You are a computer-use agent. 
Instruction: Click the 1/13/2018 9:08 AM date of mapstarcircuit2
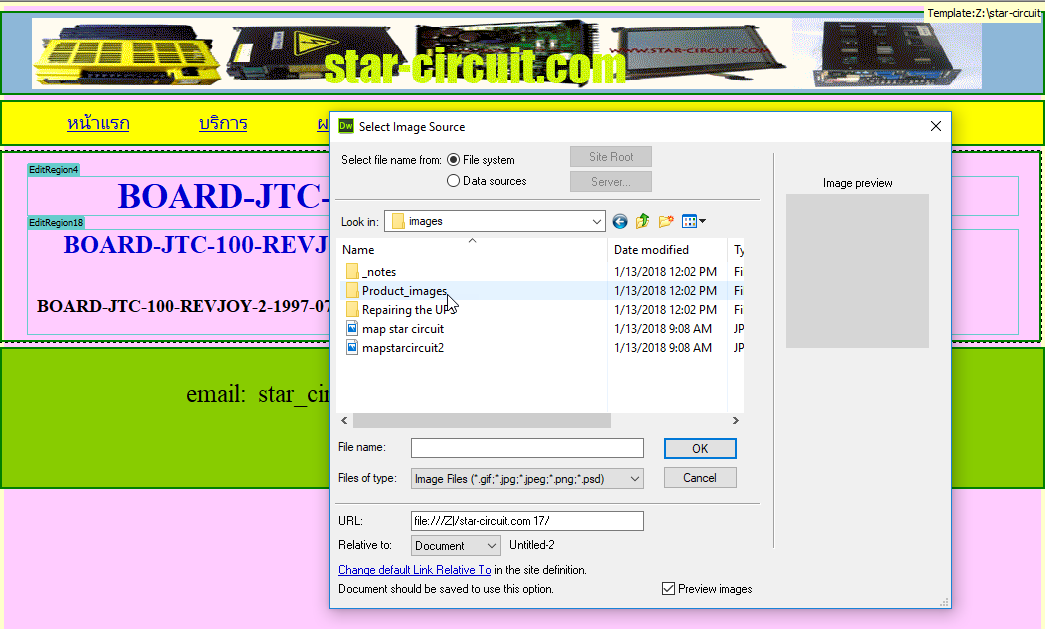pyautogui.click(x=662, y=348)
